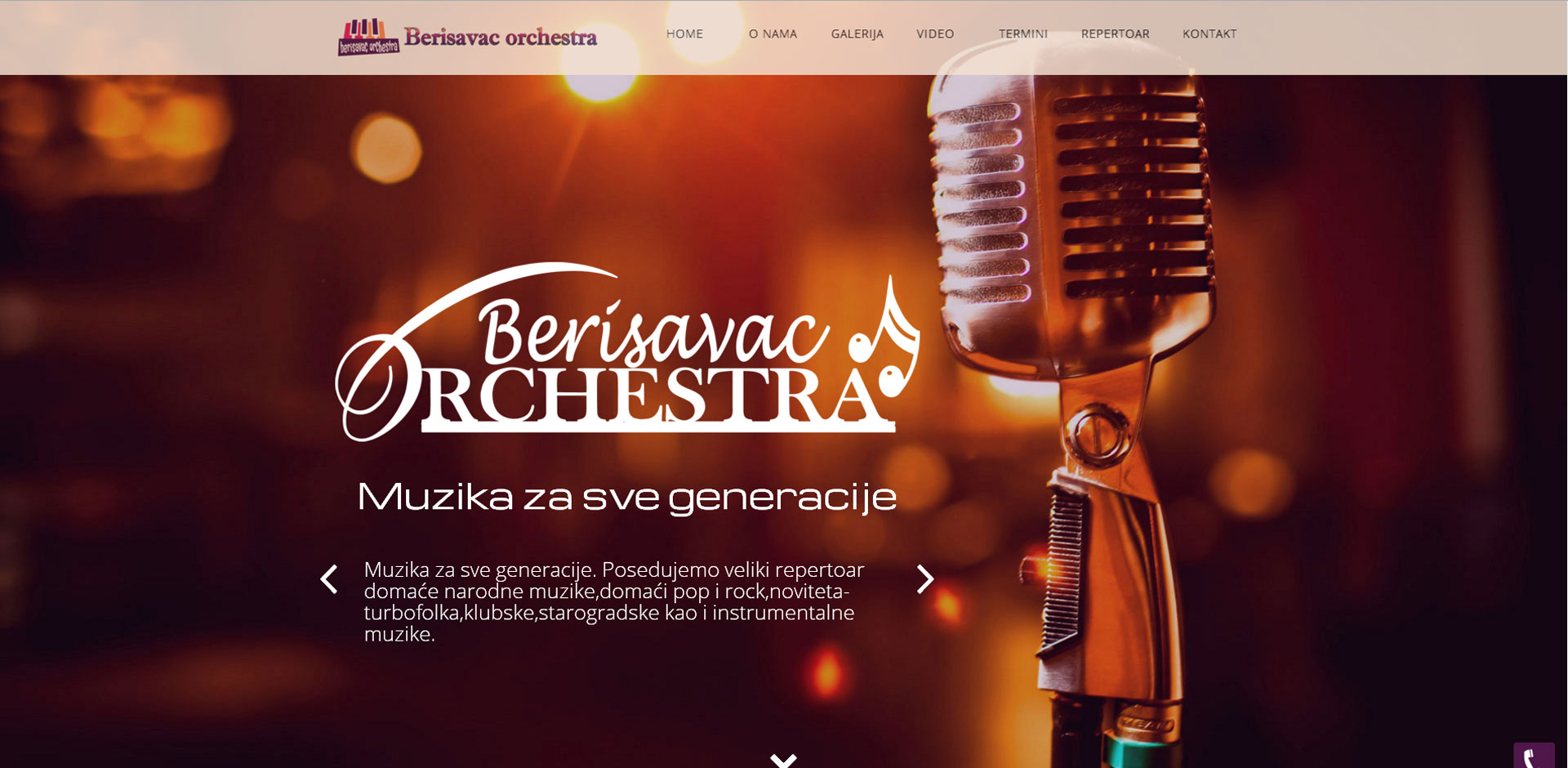Advance to the next slide arrow
The width and height of the screenshot is (1568, 768).
pyautogui.click(x=924, y=578)
